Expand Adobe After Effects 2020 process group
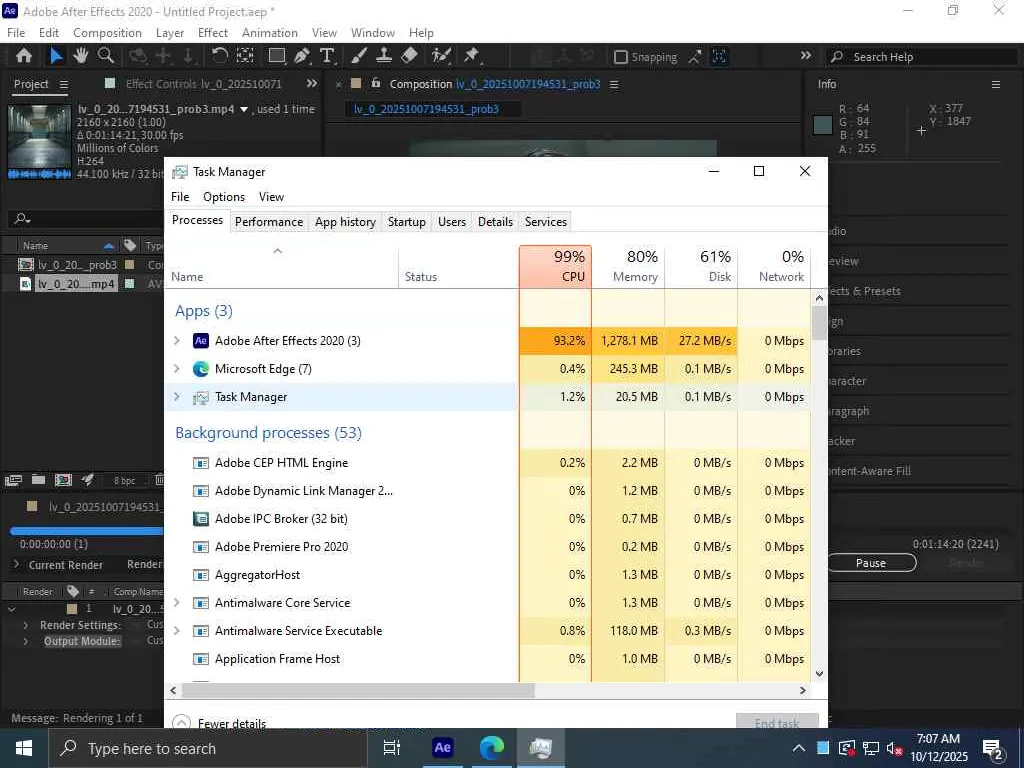This screenshot has width=1024, height=768. [176, 340]
